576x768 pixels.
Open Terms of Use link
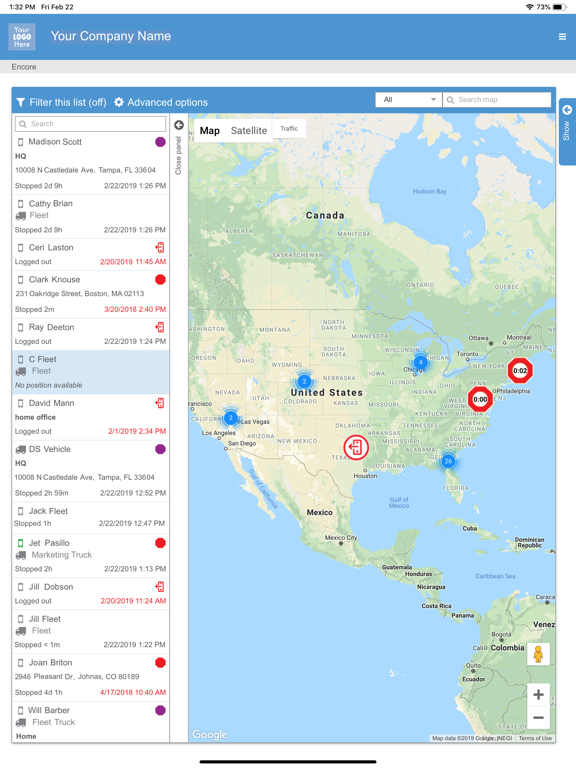point(535,738)
